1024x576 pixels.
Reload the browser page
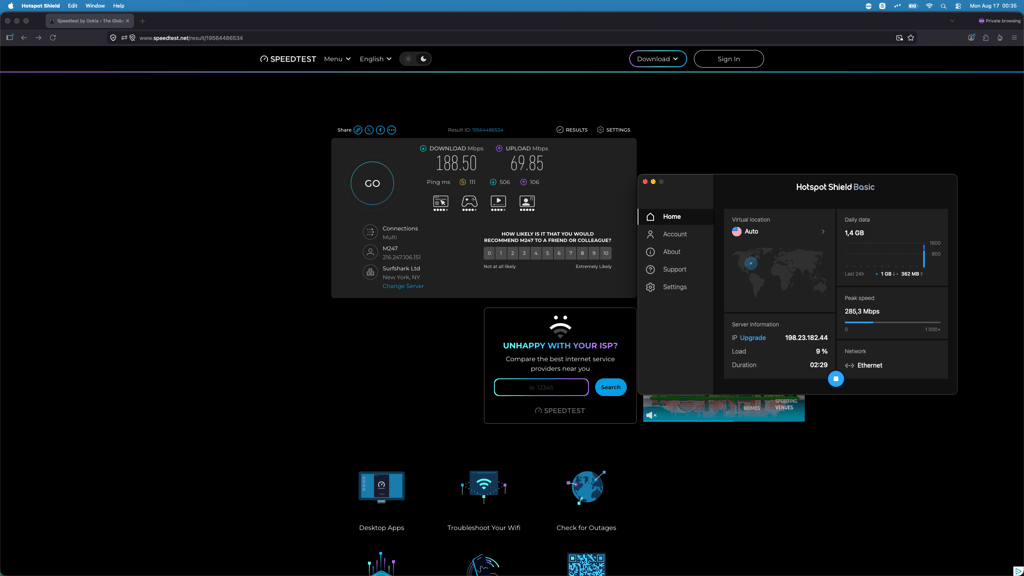(53, 38)
